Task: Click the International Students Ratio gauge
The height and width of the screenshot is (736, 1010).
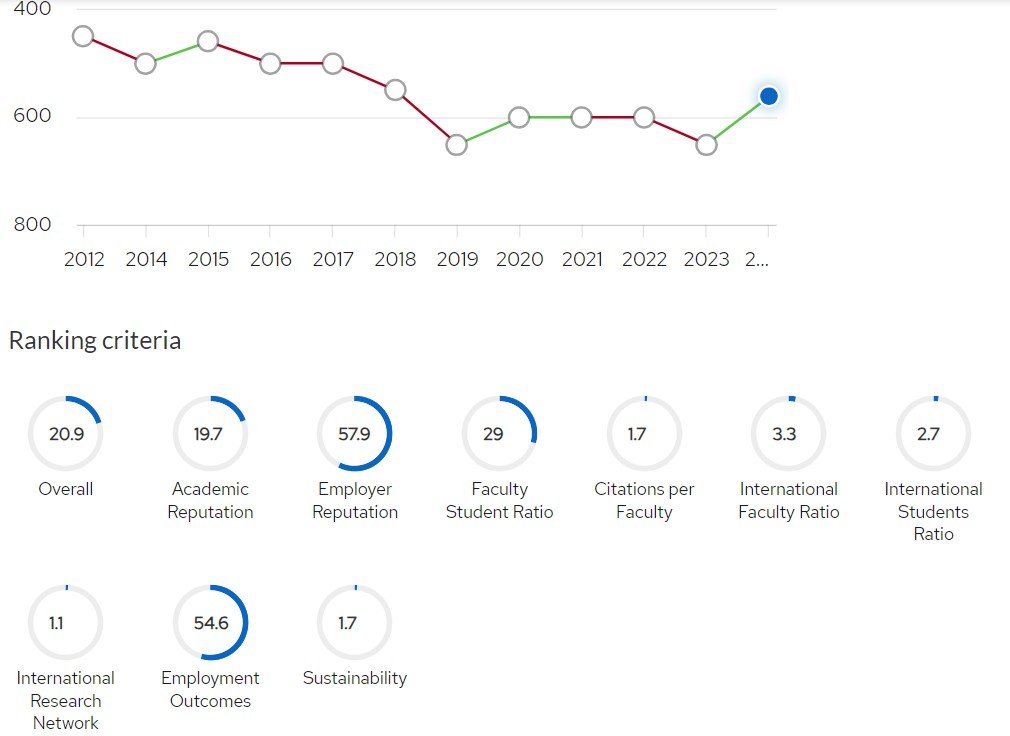Action: pos(933,434)
